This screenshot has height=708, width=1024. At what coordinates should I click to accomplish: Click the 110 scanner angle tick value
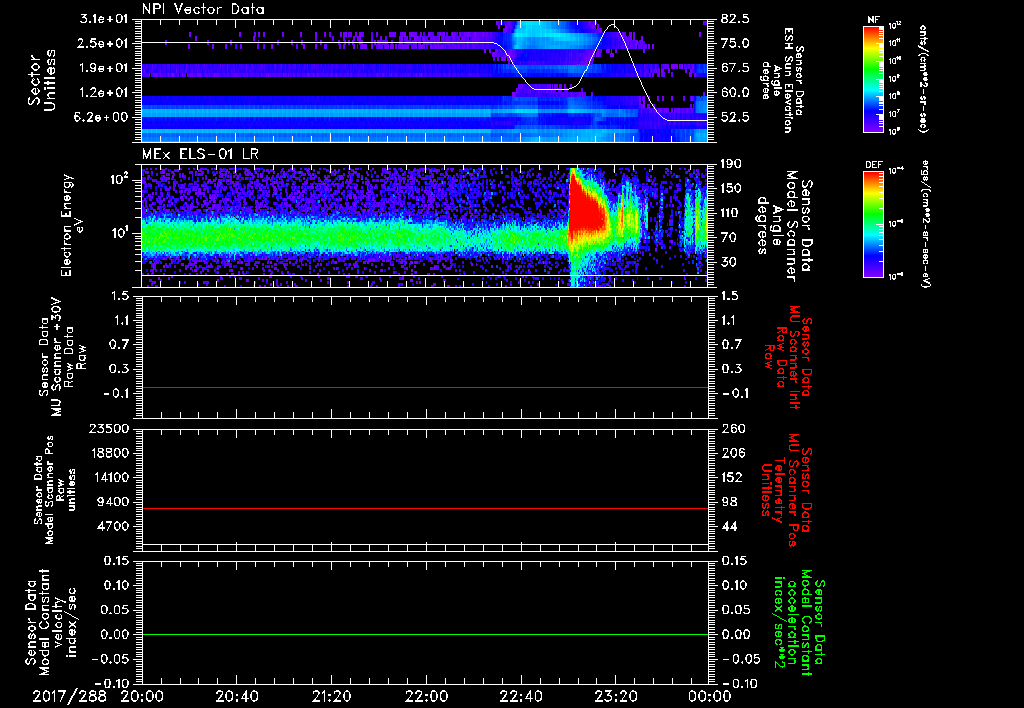tap(732, 213)
